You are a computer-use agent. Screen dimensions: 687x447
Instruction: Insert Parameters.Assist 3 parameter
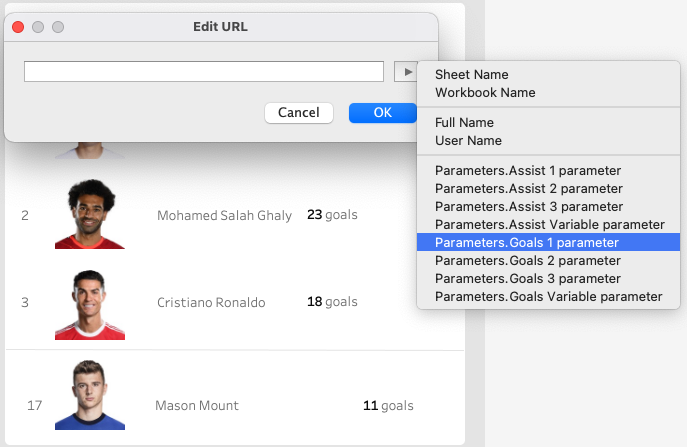528,207
